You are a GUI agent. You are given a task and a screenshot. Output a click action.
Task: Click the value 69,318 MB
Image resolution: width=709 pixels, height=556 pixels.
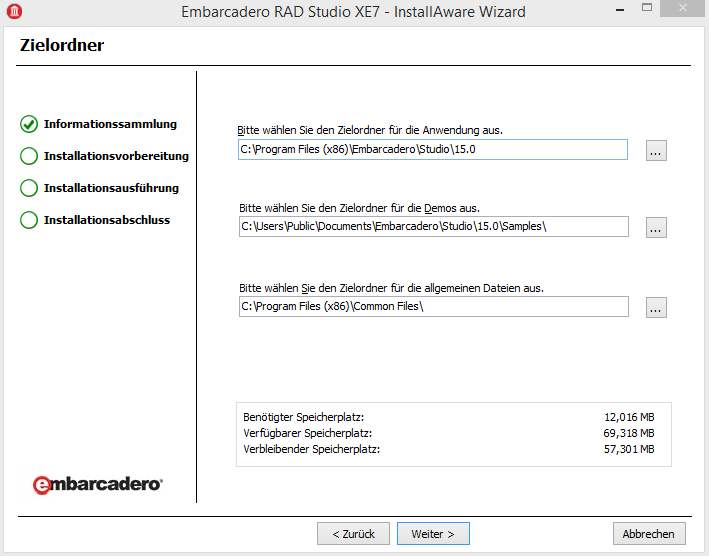[629, 433]
